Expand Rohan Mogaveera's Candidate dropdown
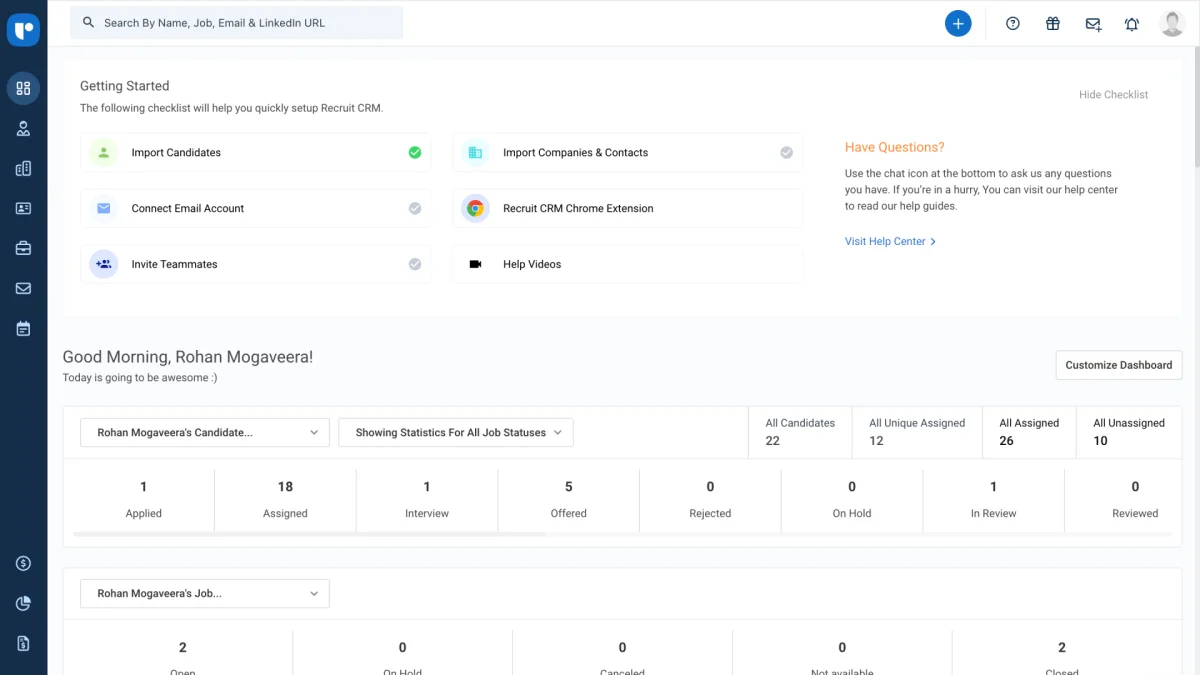1200x675 pixels. 205,433
